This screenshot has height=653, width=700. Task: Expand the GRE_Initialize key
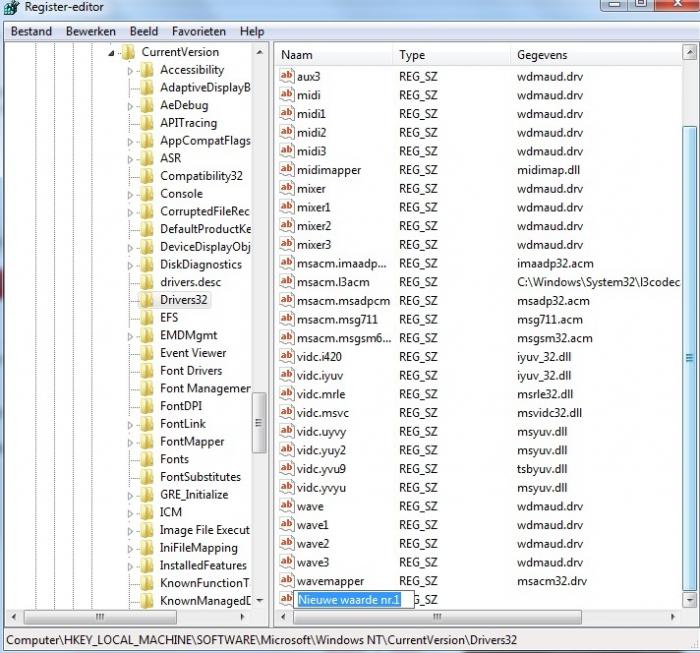pos(130,495)
